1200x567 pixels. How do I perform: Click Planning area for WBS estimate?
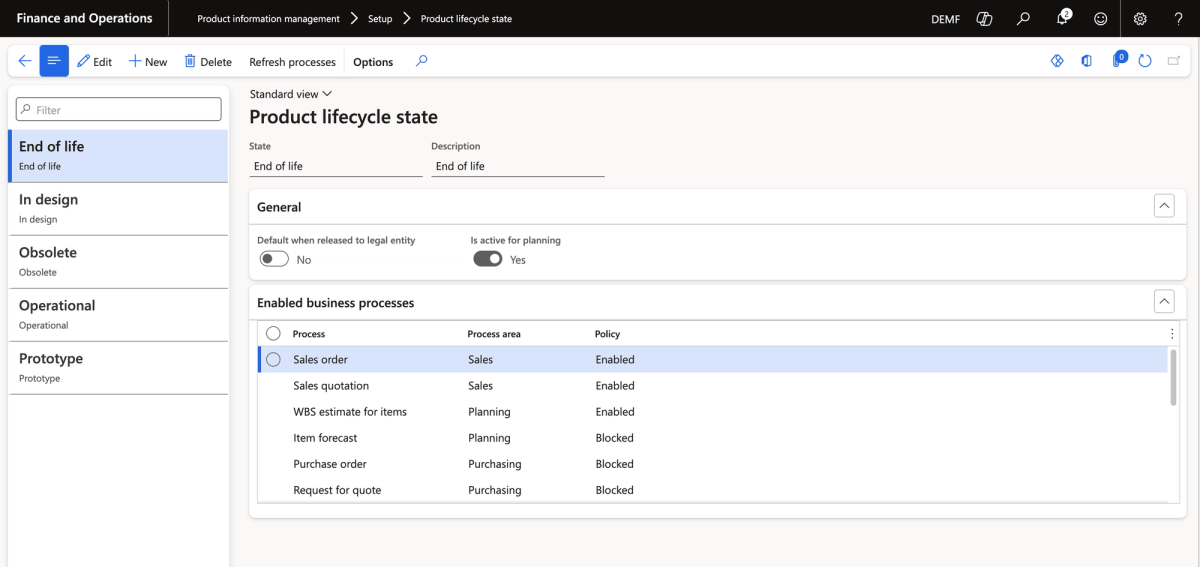(489, 412)
